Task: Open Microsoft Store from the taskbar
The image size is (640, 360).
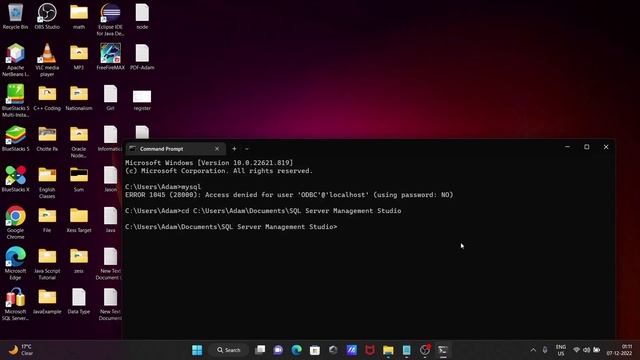Action: (x=315, y=350)
